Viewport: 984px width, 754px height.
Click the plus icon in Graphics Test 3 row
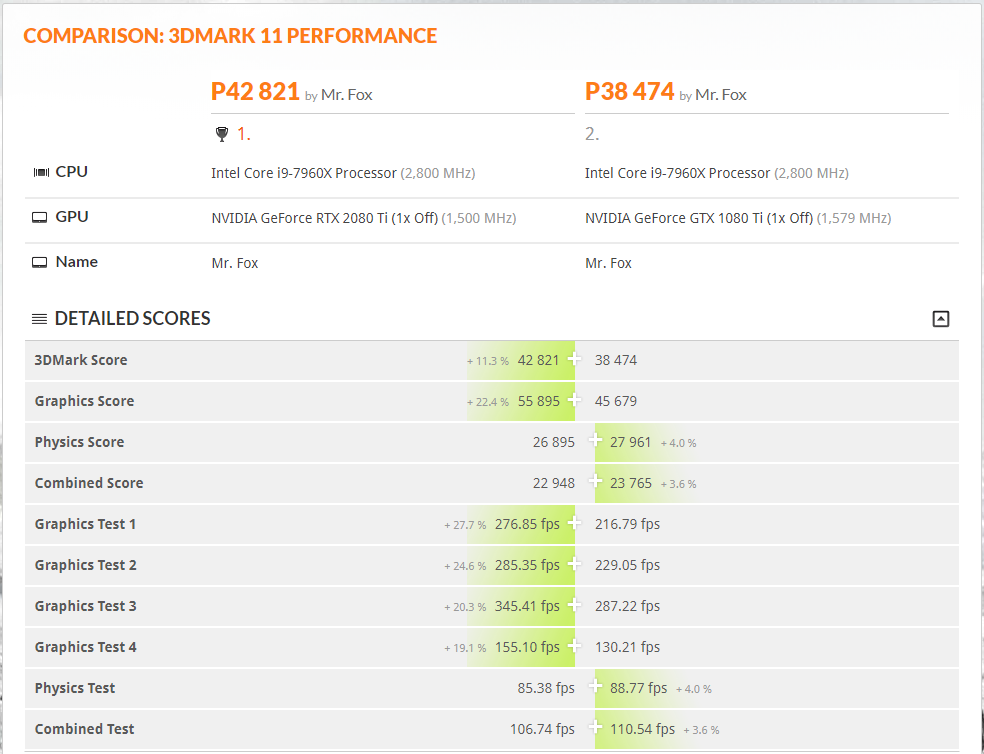(x=574, y=605)
